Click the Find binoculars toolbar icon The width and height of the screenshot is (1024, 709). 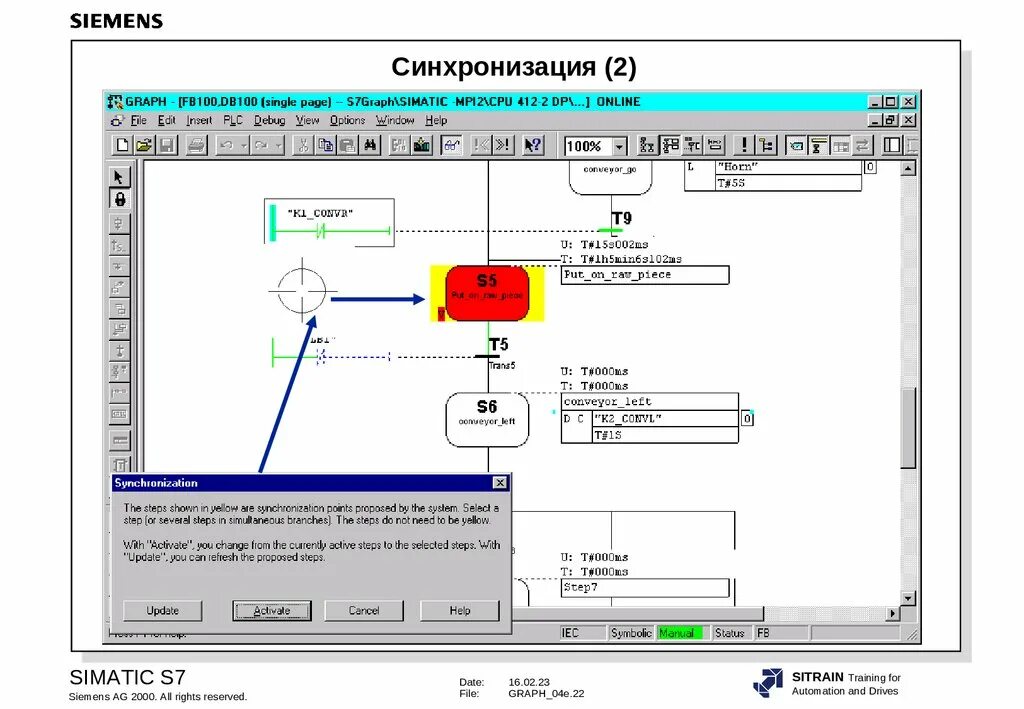click(x=370, y=145)
